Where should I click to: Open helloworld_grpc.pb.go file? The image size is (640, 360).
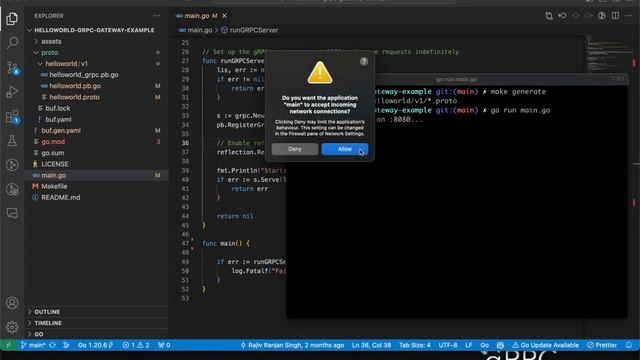(84, 75)
